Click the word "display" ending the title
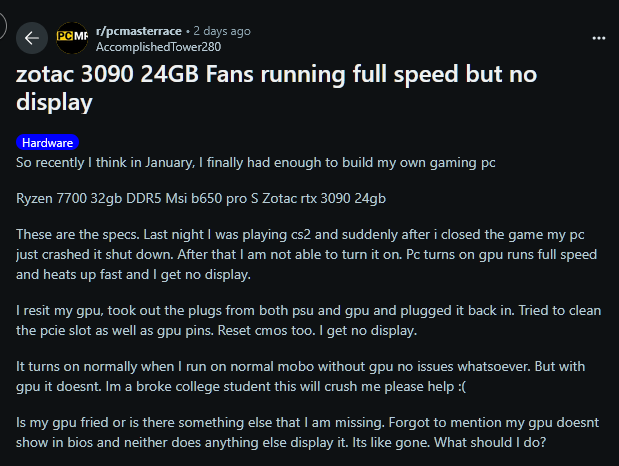This screenshot has width=619, height=466. 54,102
